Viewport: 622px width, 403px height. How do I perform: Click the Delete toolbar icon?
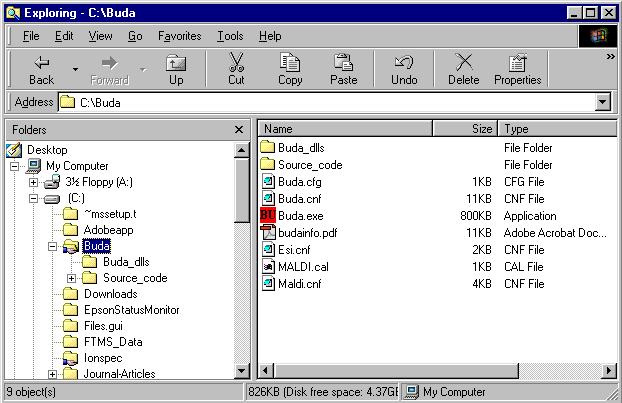coord(463,63)
